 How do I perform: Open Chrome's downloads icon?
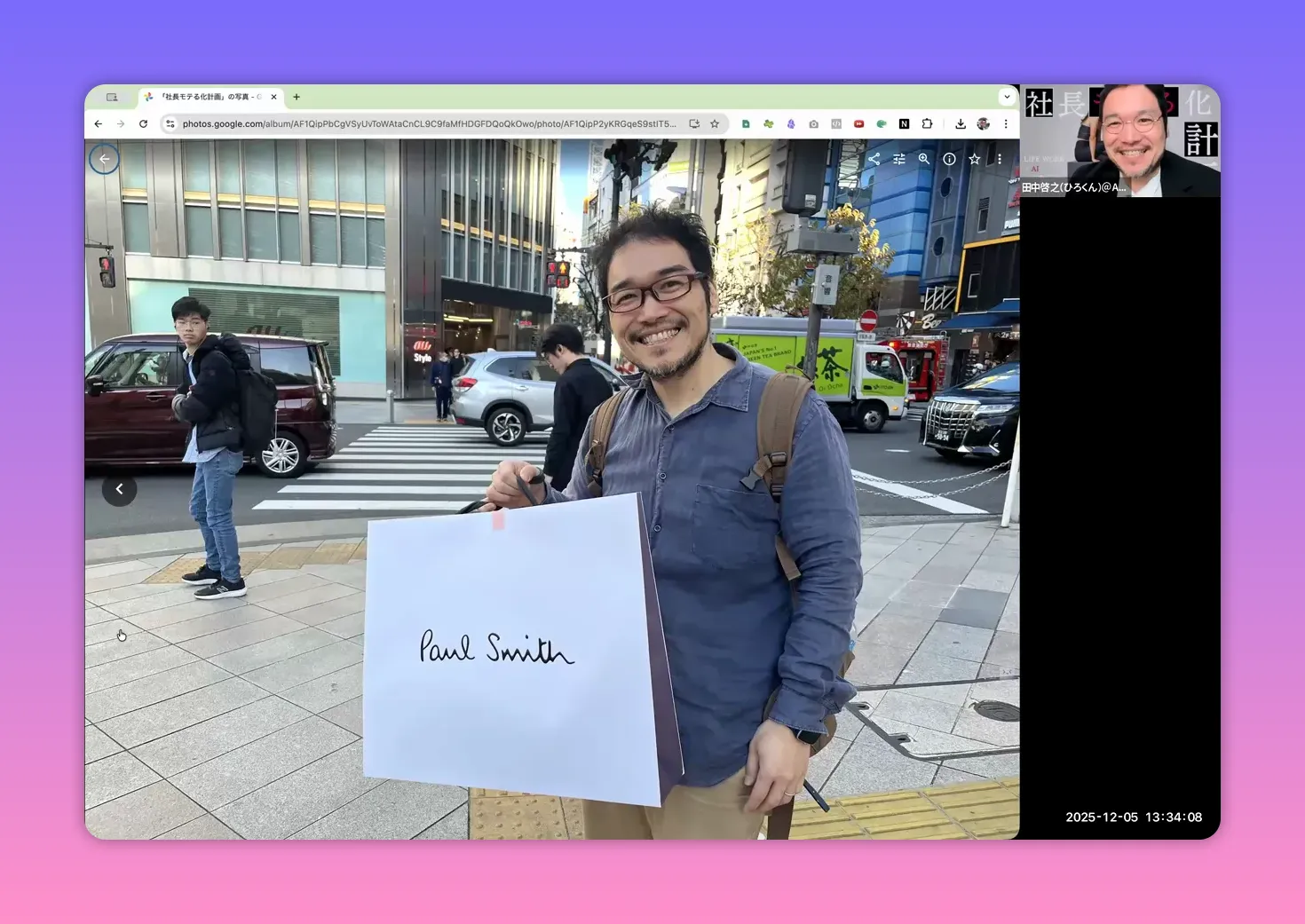coord(961,123)
